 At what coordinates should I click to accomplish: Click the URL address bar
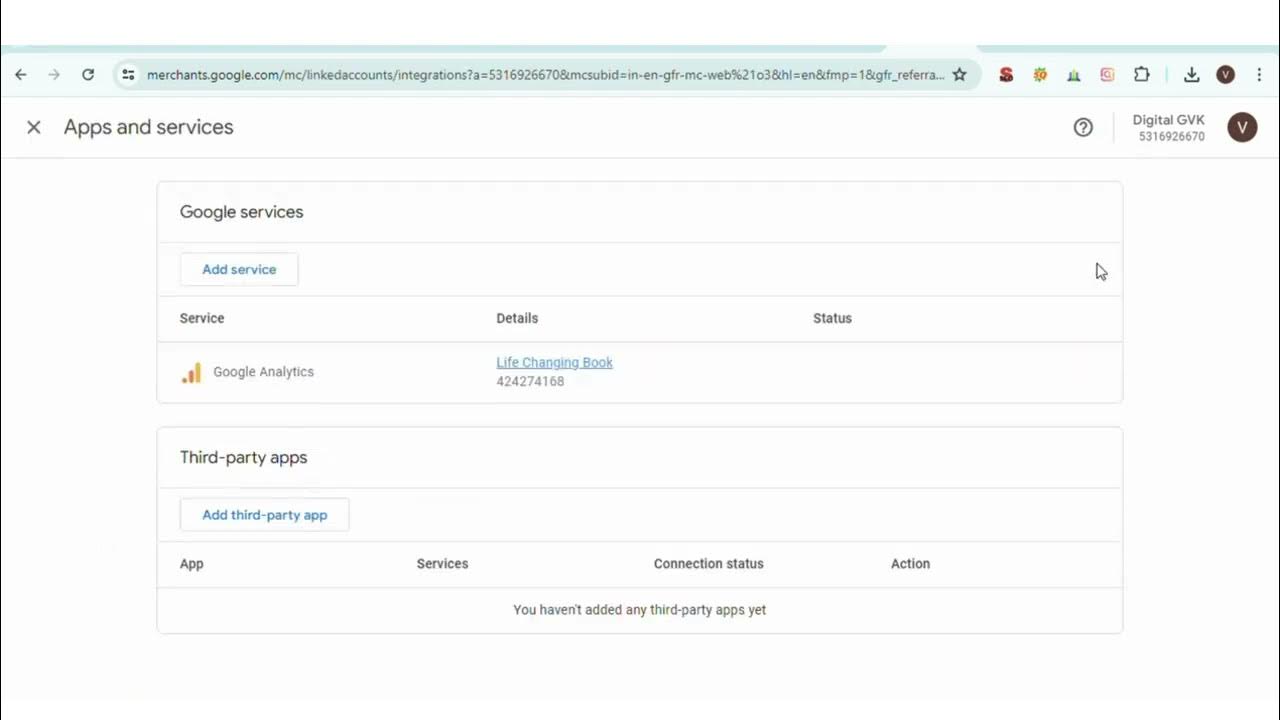[x=545, y=75]
